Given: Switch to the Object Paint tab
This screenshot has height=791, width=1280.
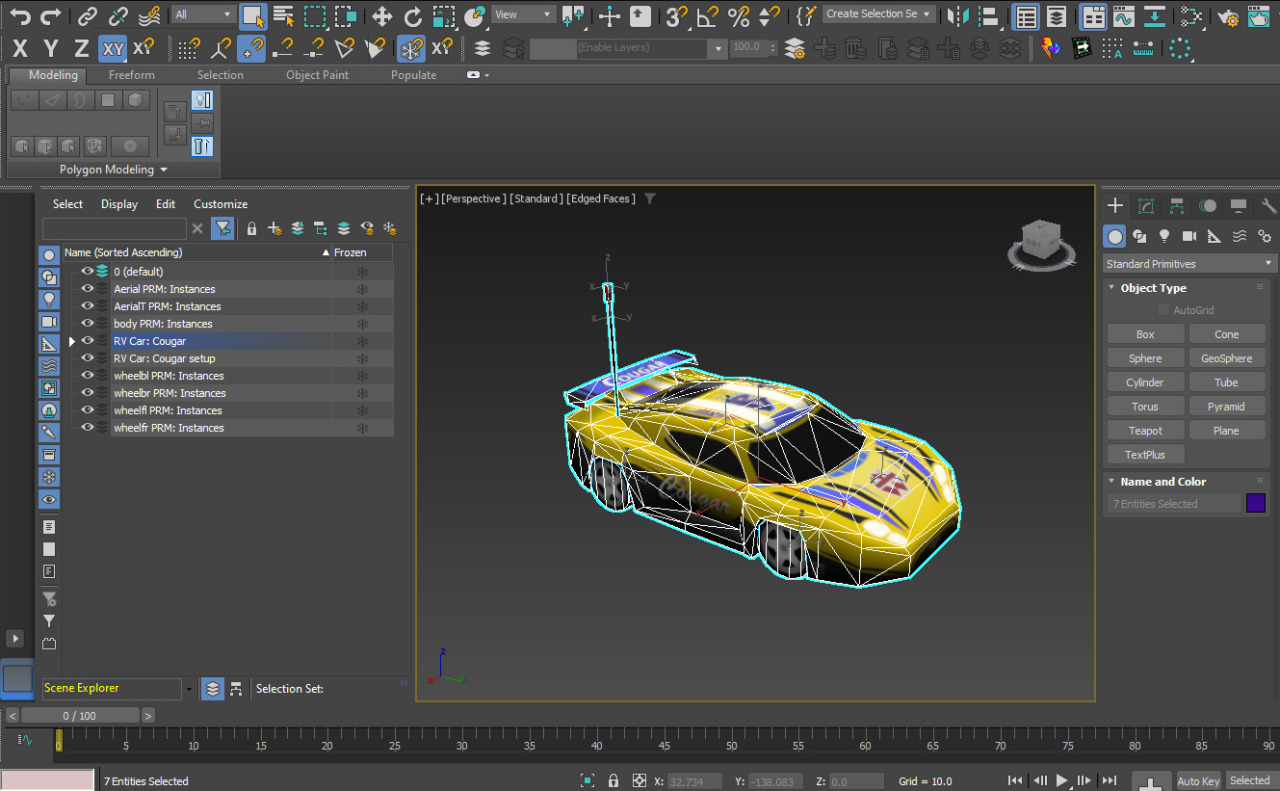Looking at the screenshot, I should tap(317, 75).
